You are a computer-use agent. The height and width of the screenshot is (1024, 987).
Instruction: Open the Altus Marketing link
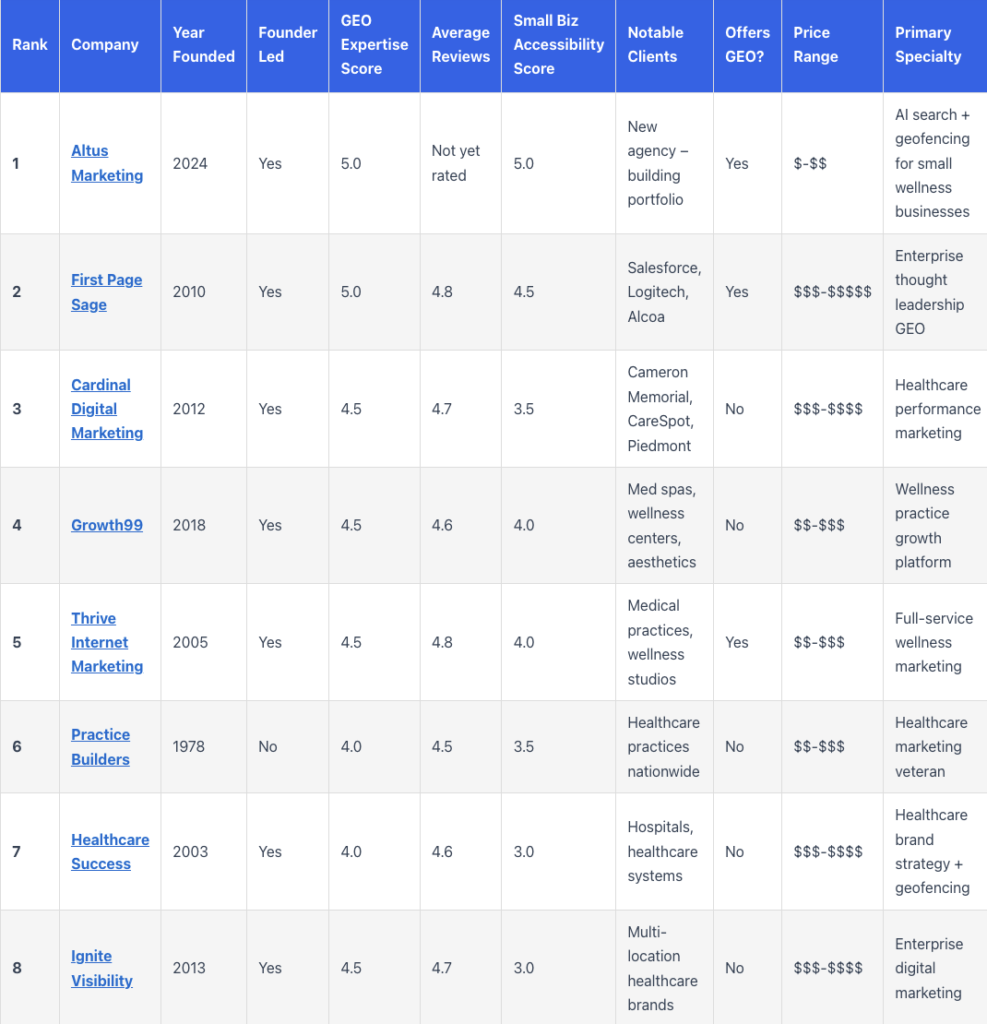pos(107,163)
